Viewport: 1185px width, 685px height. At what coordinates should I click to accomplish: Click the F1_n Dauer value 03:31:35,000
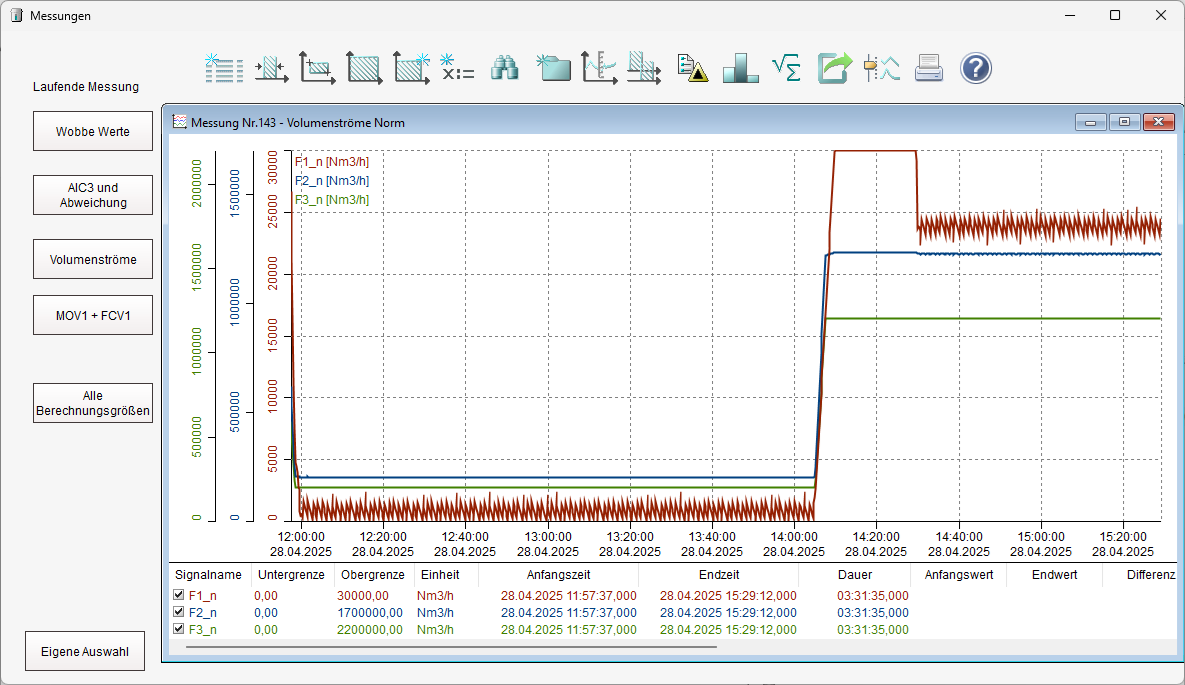pyautogui.click(x=873, y=596)
